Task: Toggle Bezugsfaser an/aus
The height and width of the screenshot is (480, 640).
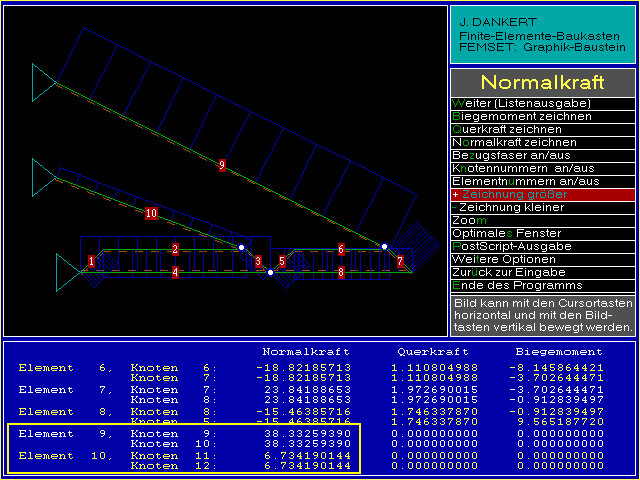Action: click(542, 155)
